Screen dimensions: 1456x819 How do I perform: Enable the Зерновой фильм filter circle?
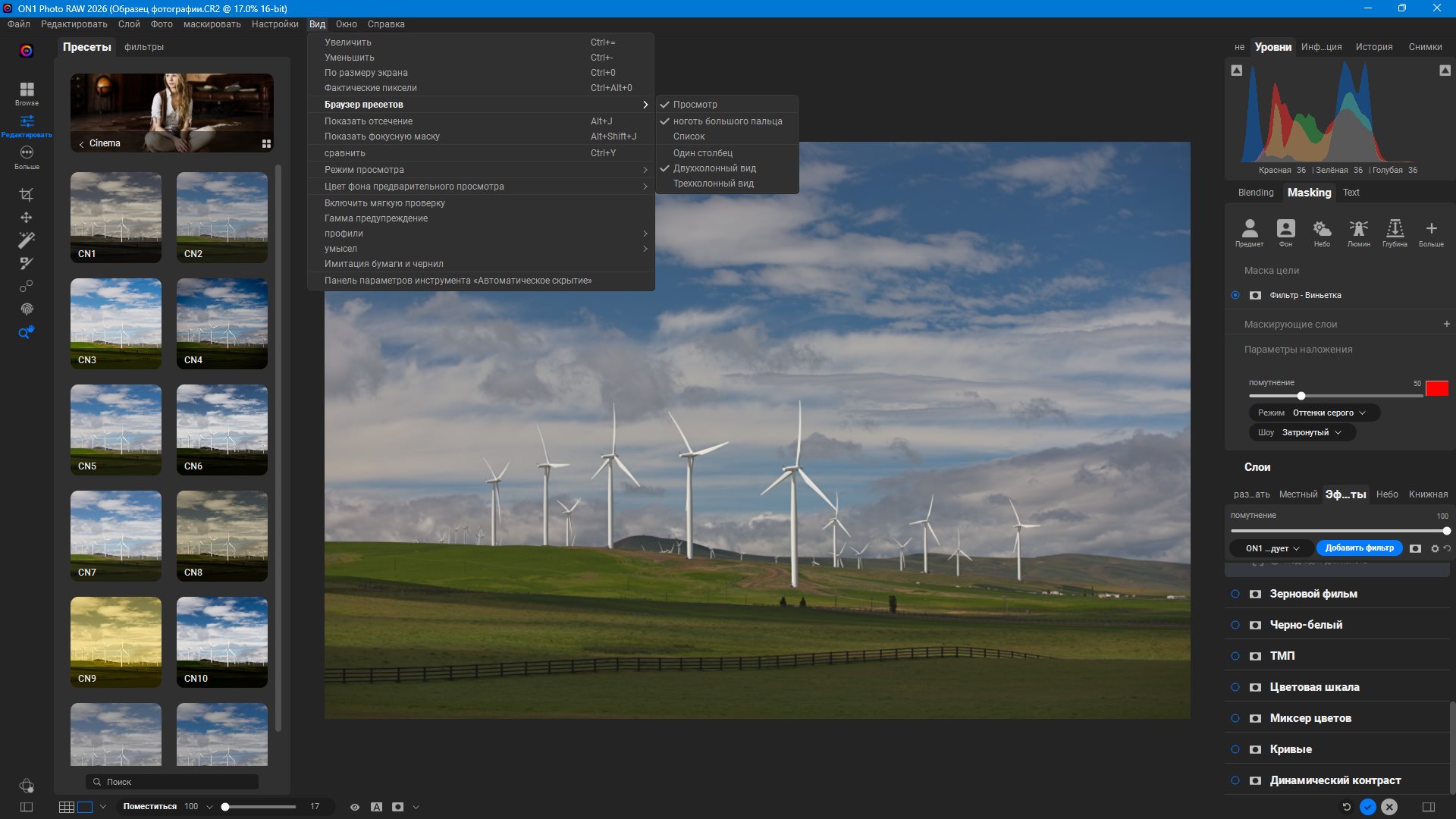pyautogui.click(x=1235, y=594)
